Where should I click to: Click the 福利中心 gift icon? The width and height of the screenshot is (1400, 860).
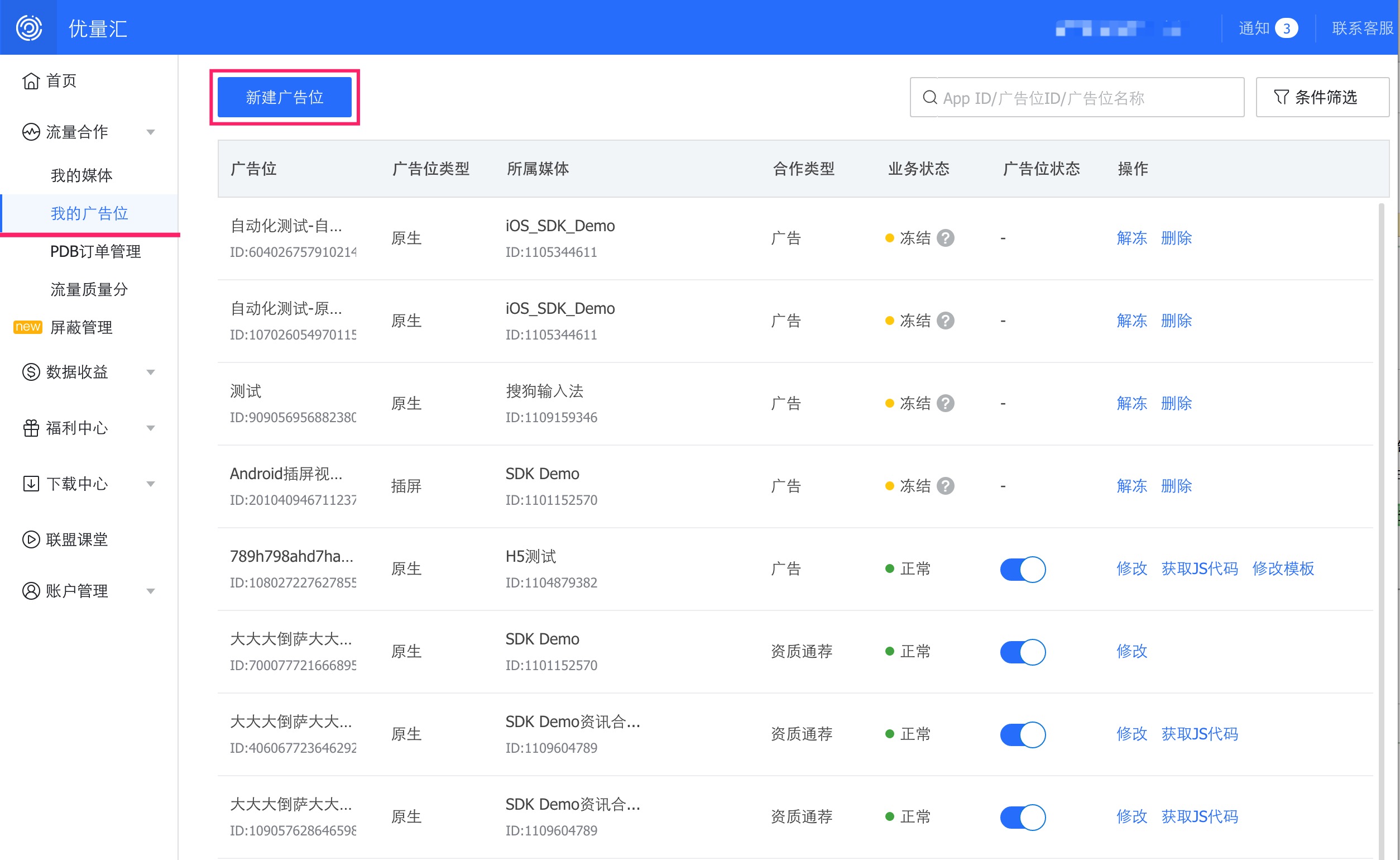31,428
